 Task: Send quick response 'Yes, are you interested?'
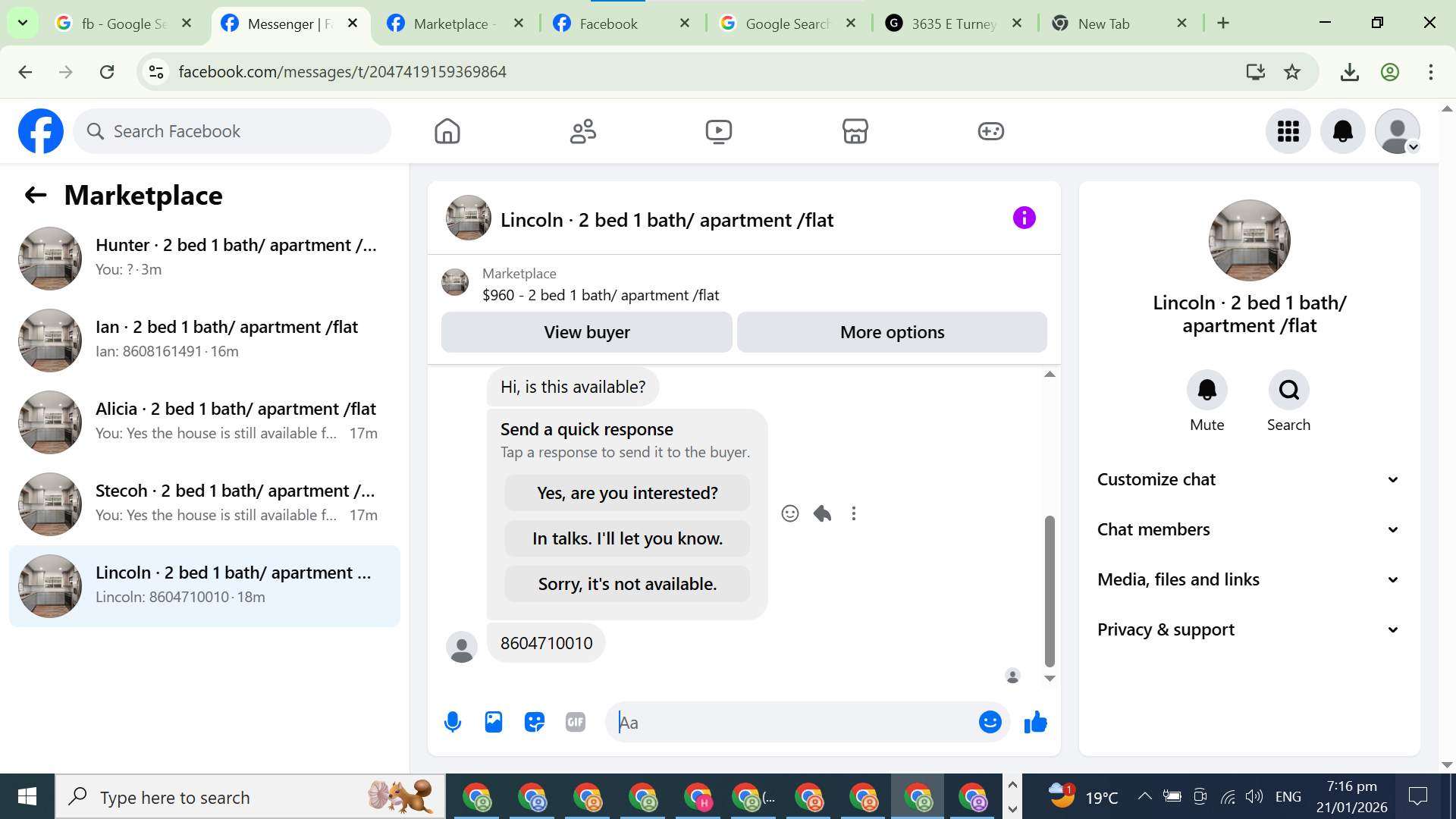click(627, 493)
